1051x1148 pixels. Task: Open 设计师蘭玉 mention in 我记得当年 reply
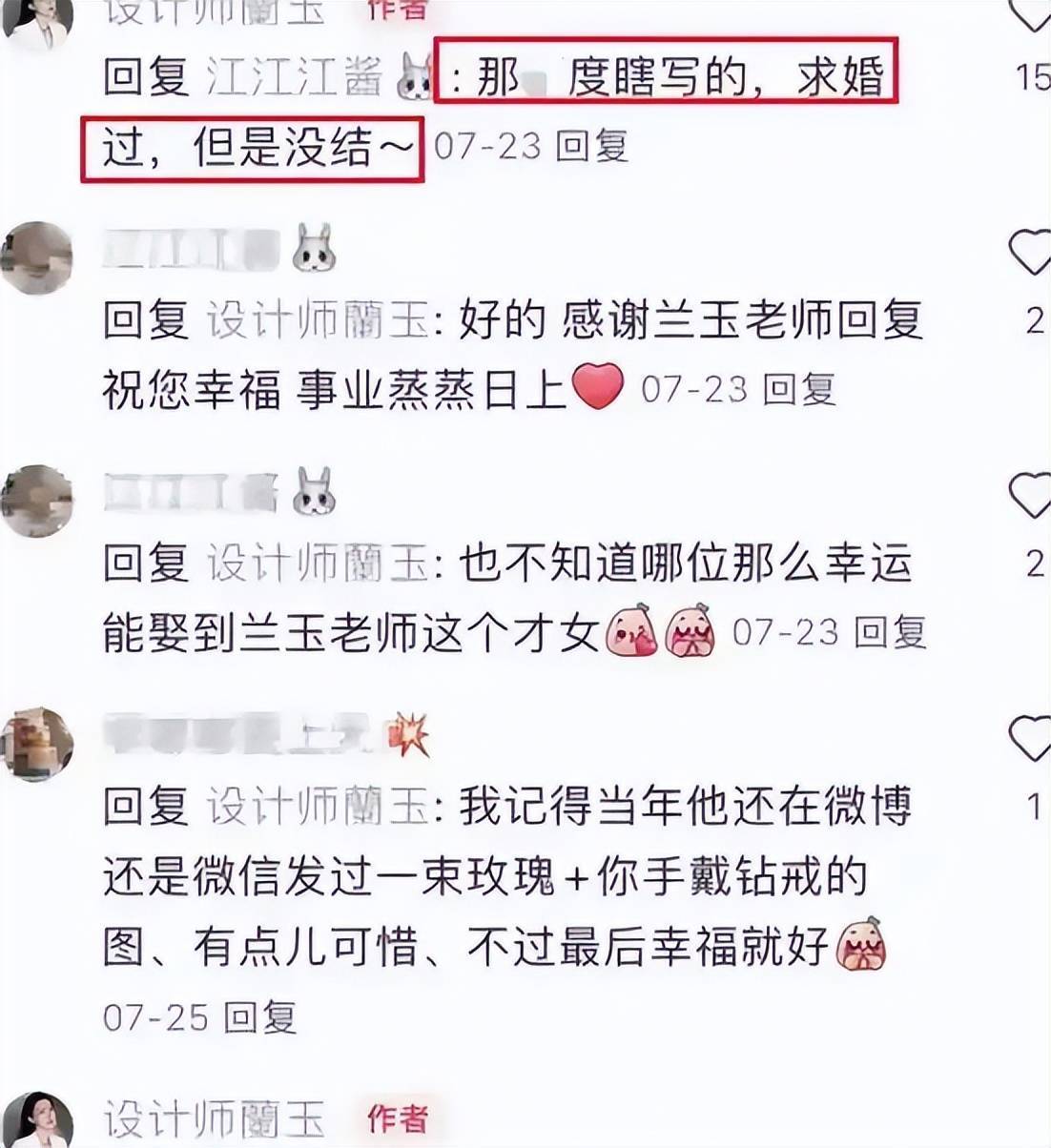(x=318, y=807)
